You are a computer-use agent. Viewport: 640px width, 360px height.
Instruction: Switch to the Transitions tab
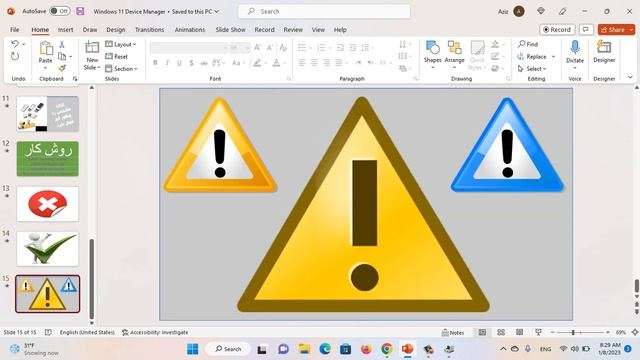(149, 29)
